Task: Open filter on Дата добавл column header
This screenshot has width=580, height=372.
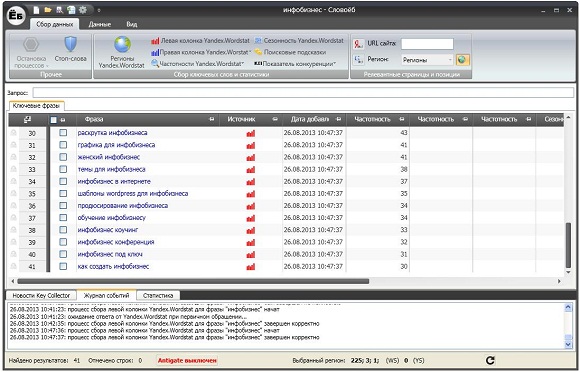Action: tap(338, 119)
